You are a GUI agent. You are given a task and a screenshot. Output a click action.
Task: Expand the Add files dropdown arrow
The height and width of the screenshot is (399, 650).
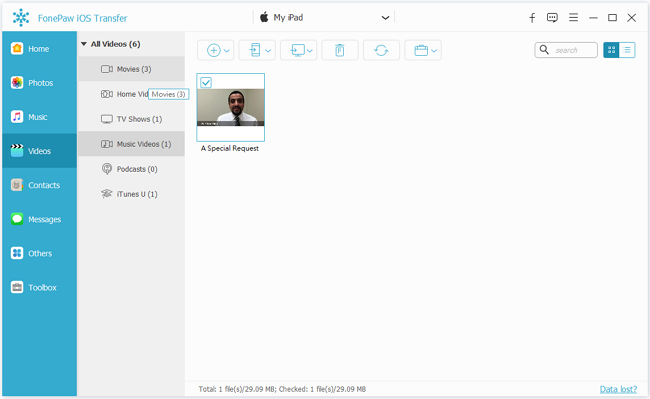tap(227, 51)
